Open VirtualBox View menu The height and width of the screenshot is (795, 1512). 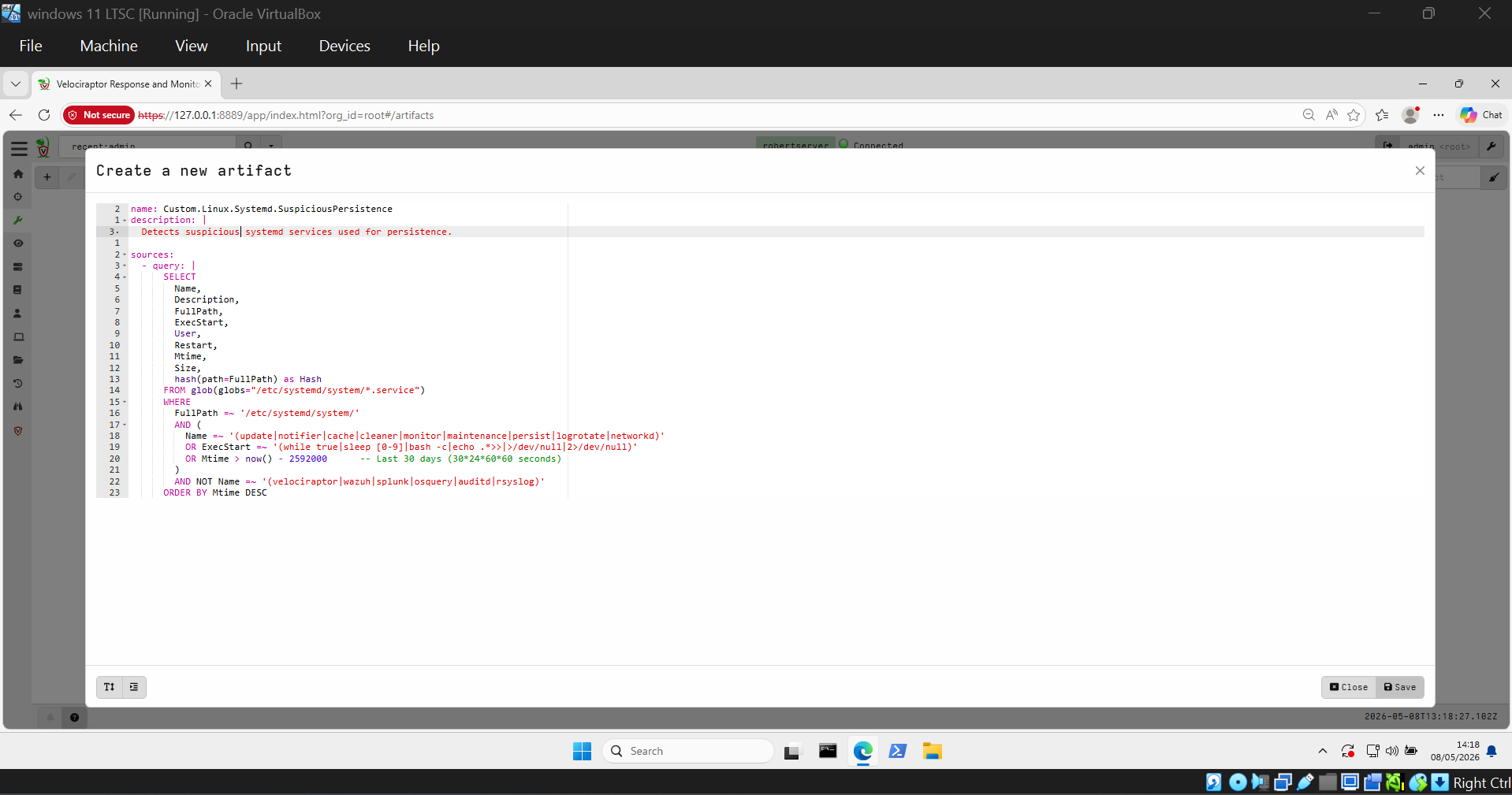click(x=192, y=46)
